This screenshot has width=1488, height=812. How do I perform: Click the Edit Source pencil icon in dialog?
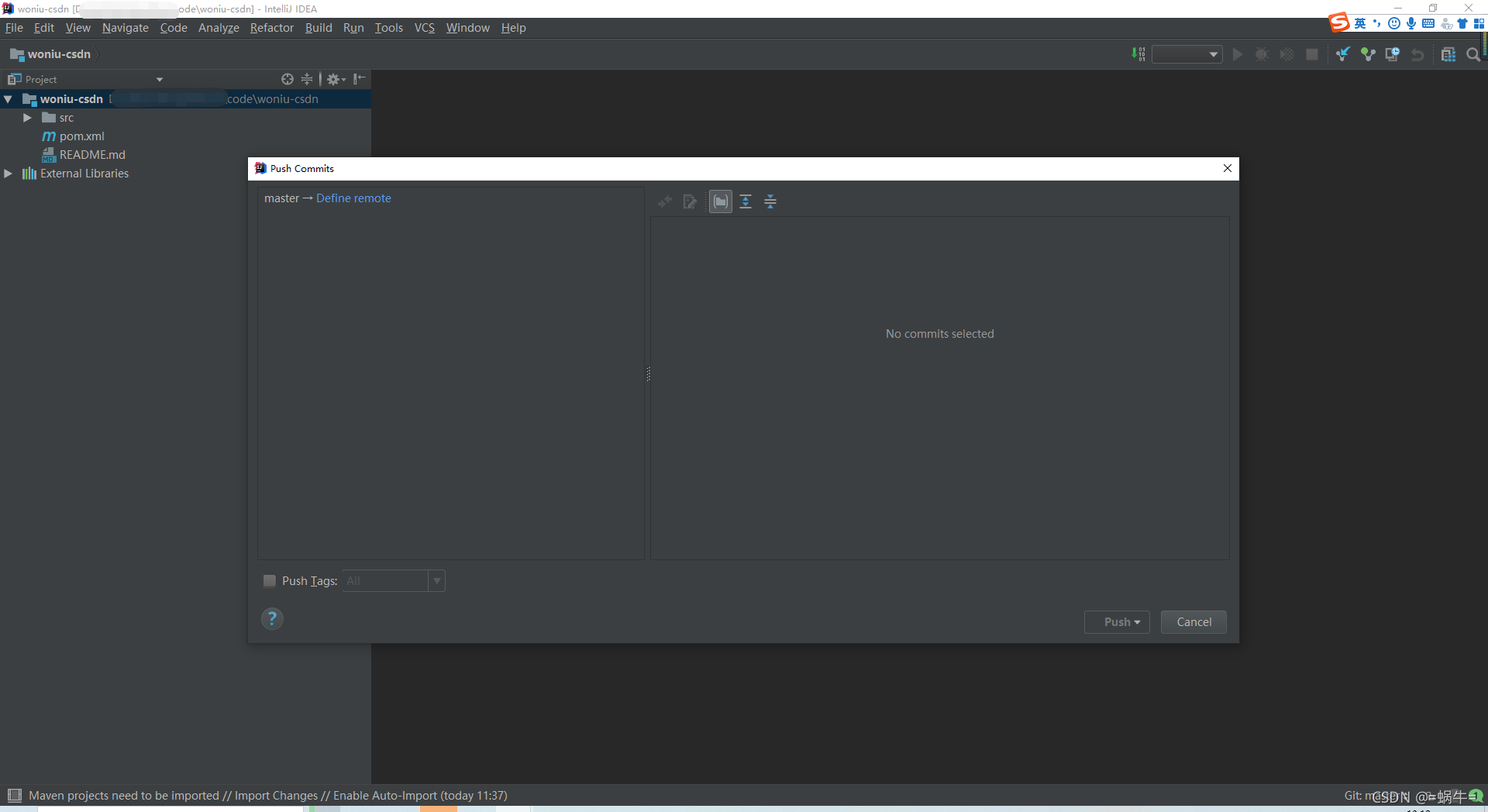690,201
